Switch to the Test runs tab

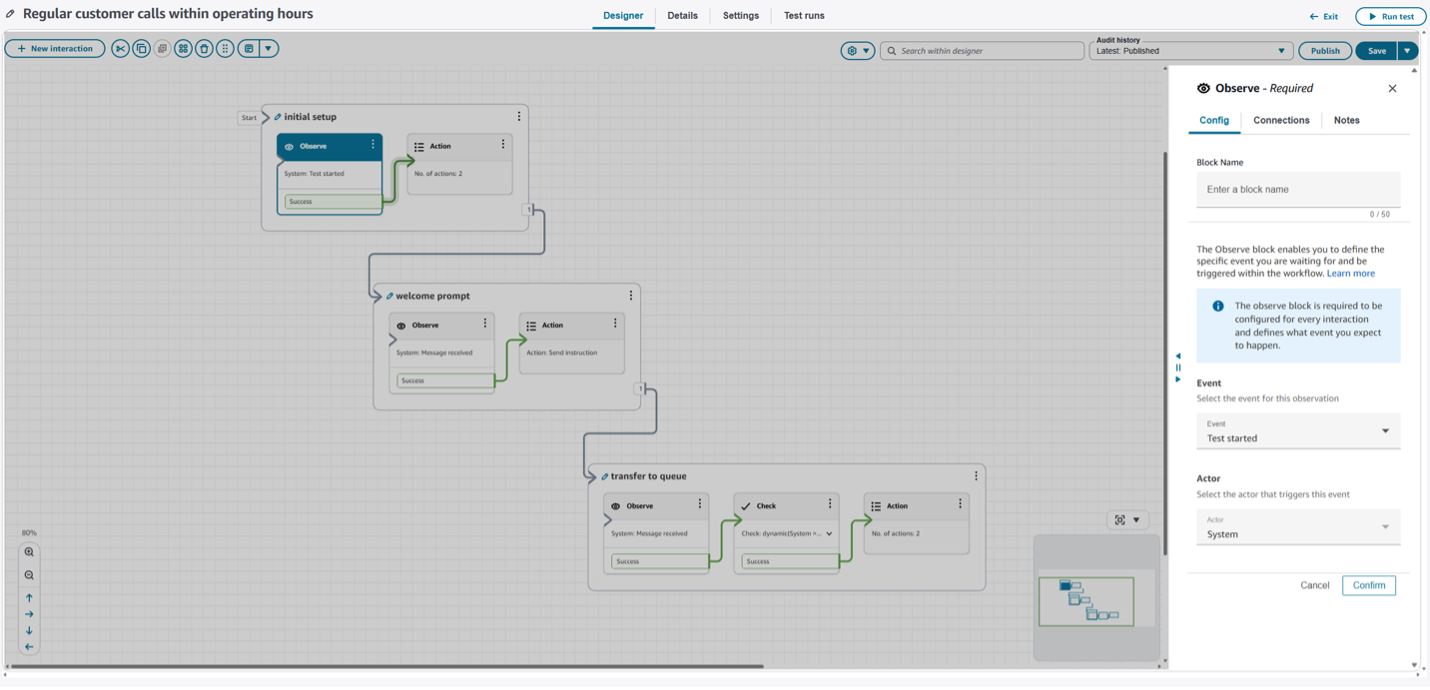804,16
